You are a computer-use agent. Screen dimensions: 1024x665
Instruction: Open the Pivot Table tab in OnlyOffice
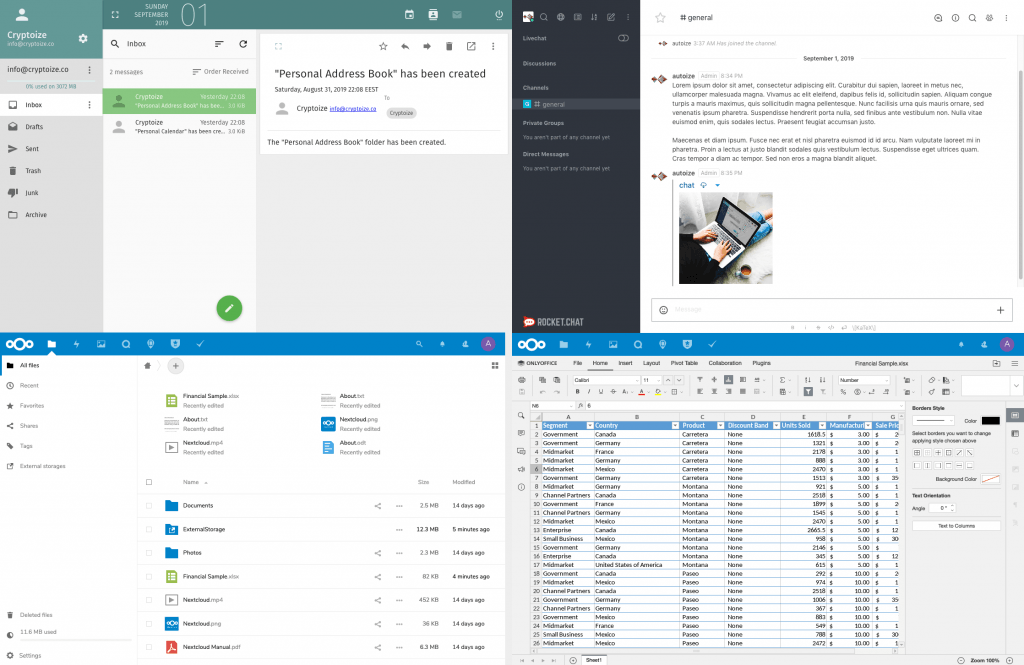tap(685, 363)
